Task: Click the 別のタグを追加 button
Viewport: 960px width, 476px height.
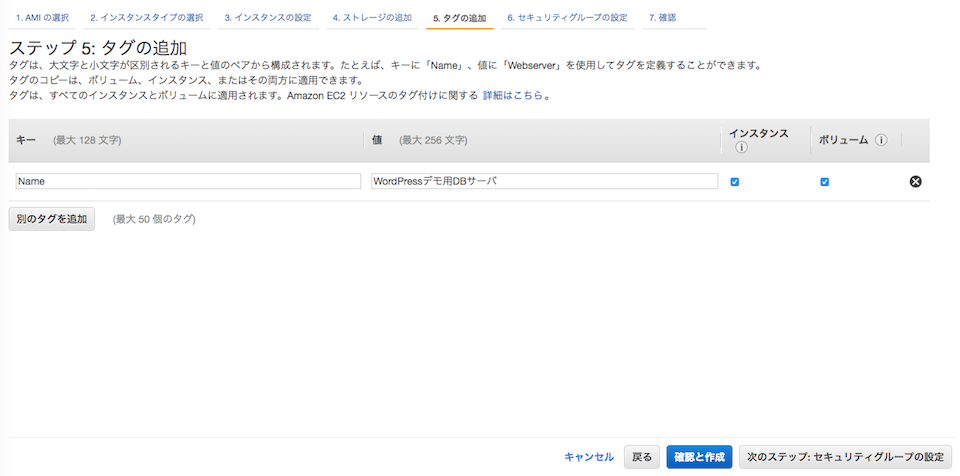Action: [52, 219]
